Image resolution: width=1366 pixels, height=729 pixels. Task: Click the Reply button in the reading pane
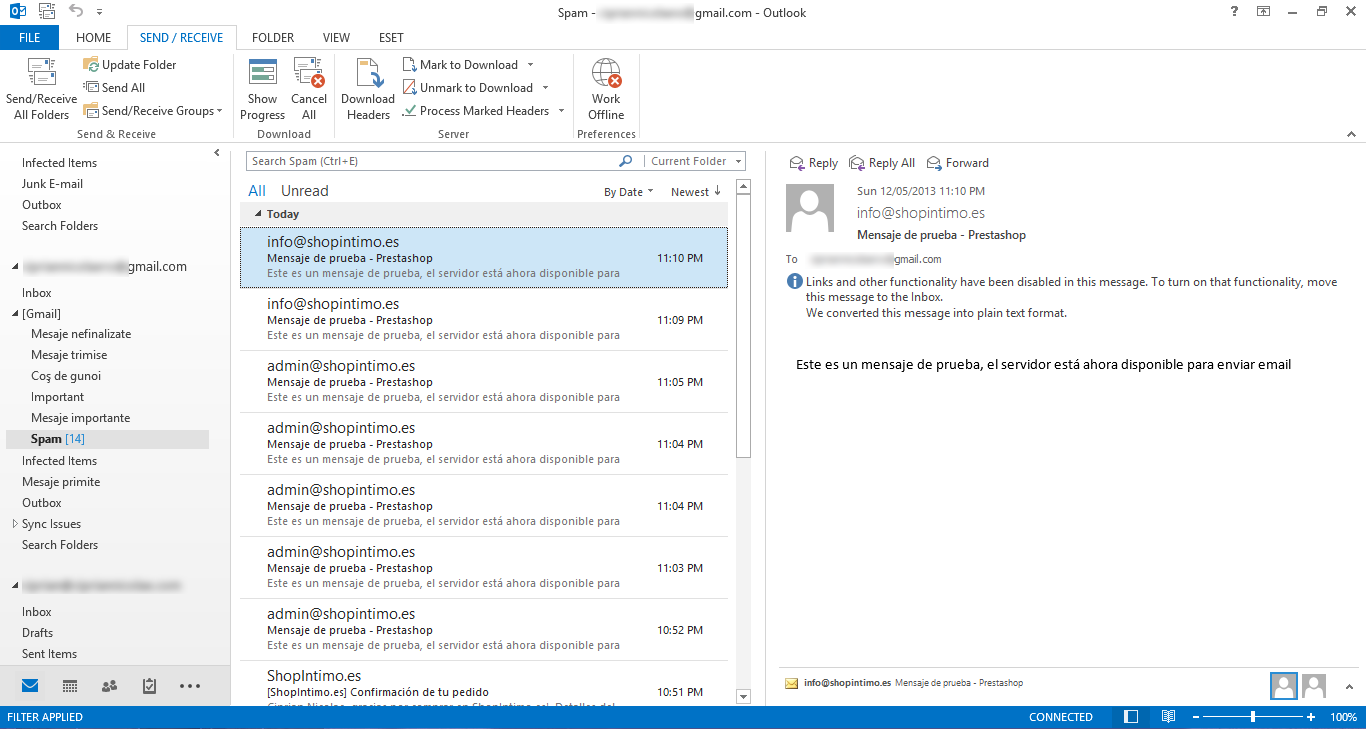coord(813,163)
